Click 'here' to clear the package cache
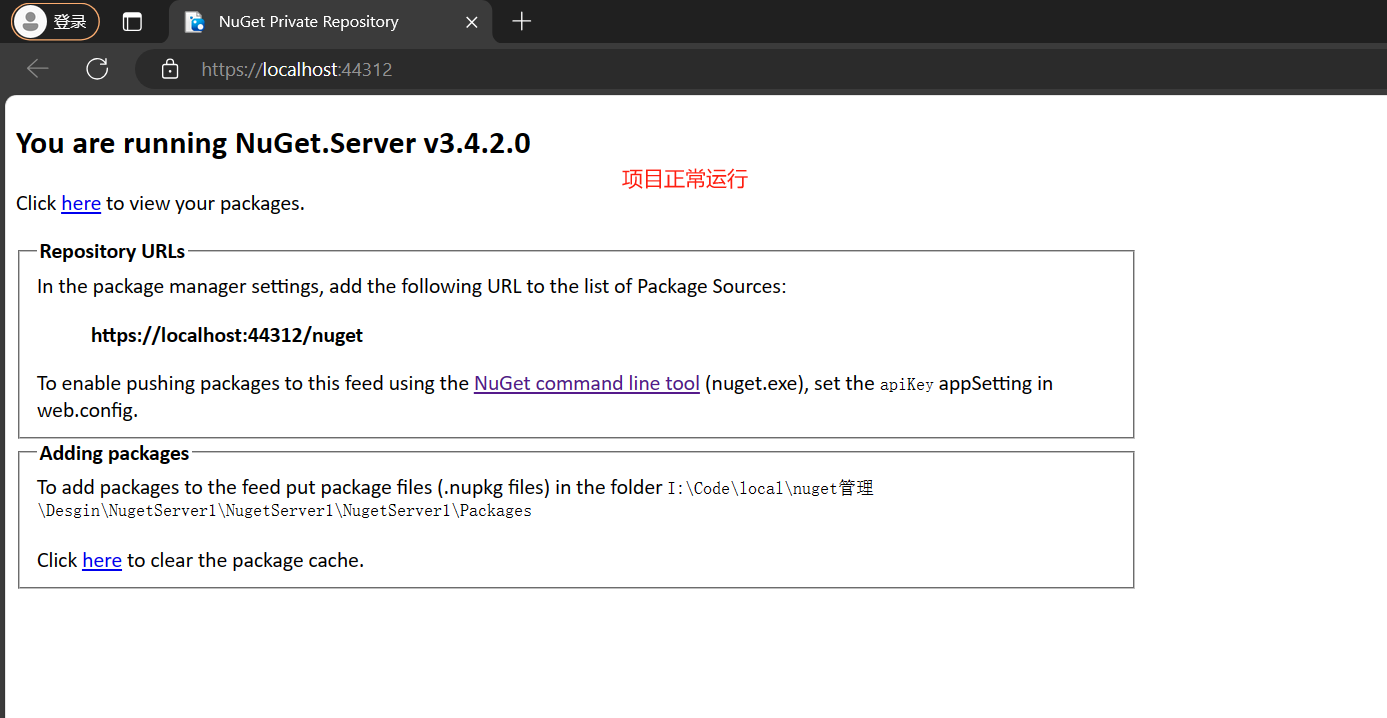 (x=102, y=560)
